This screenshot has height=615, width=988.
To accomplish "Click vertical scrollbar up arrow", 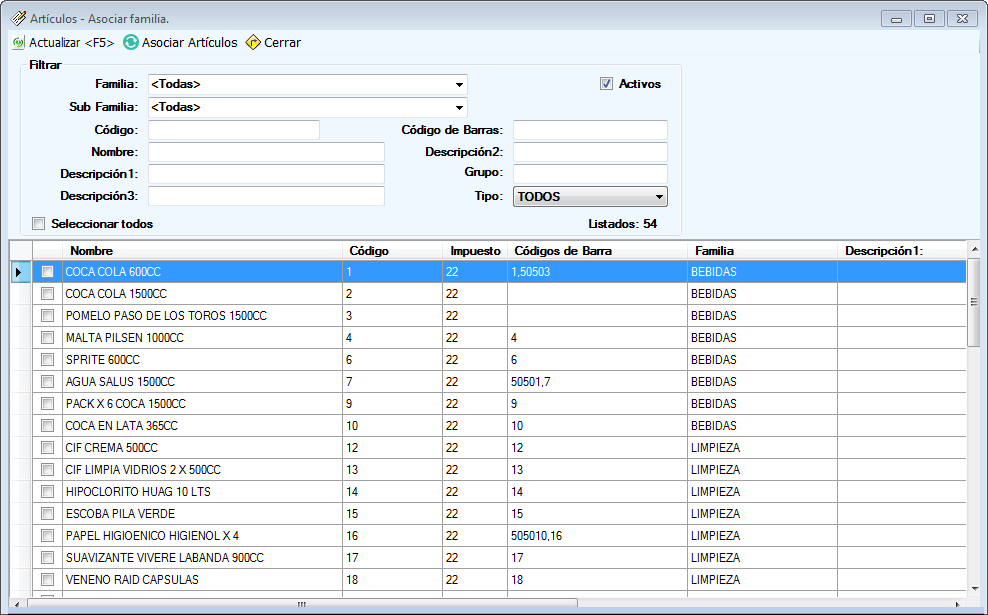I will coord(975,250).
